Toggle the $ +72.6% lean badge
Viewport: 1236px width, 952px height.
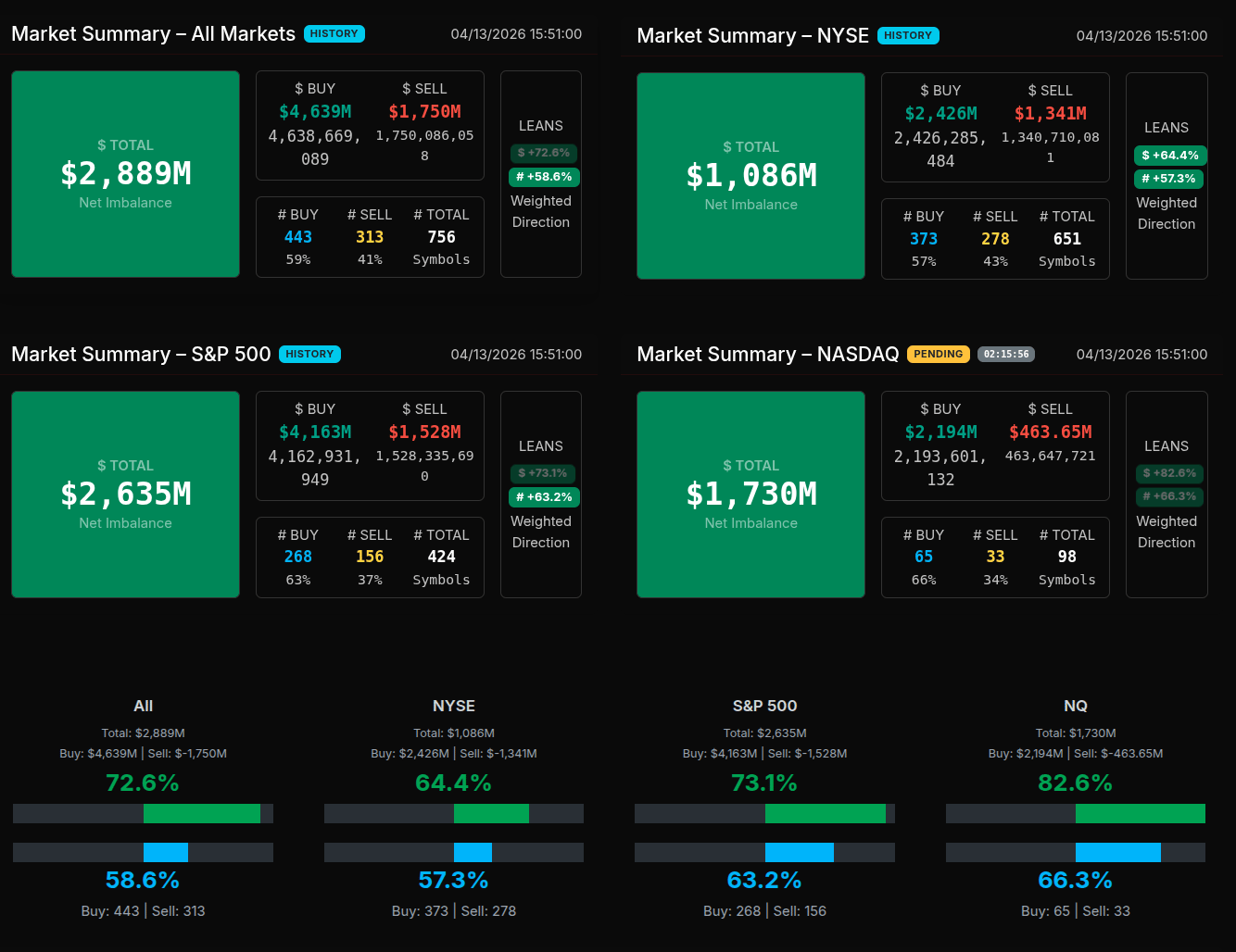click(543, 153)
